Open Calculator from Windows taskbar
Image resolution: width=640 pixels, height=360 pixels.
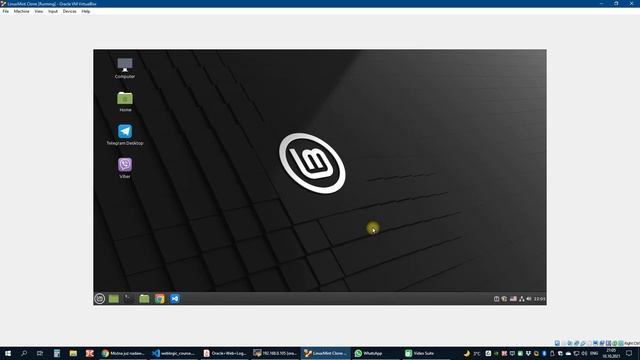57,353
